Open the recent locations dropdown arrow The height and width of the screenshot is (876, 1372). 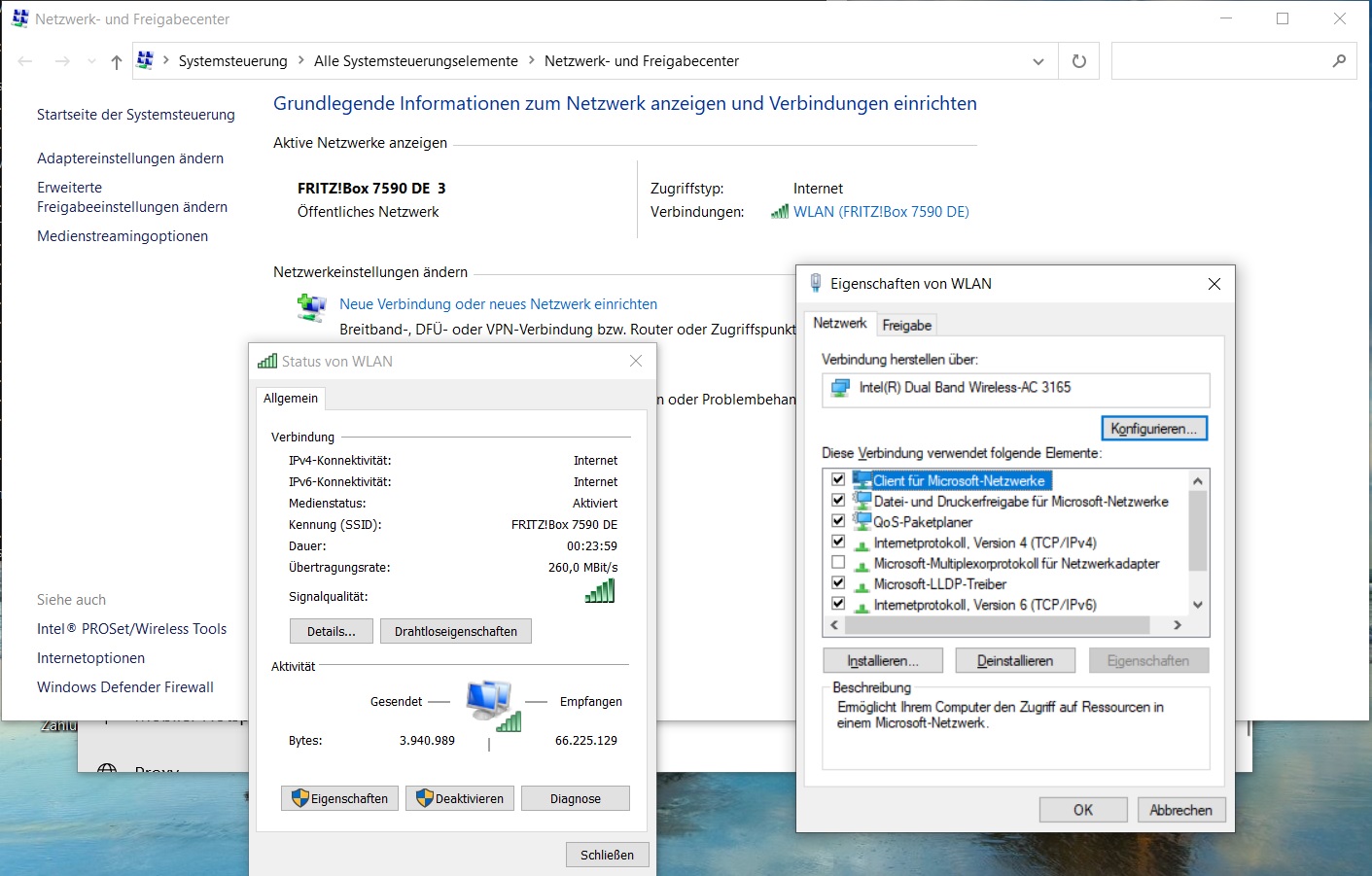91,61
